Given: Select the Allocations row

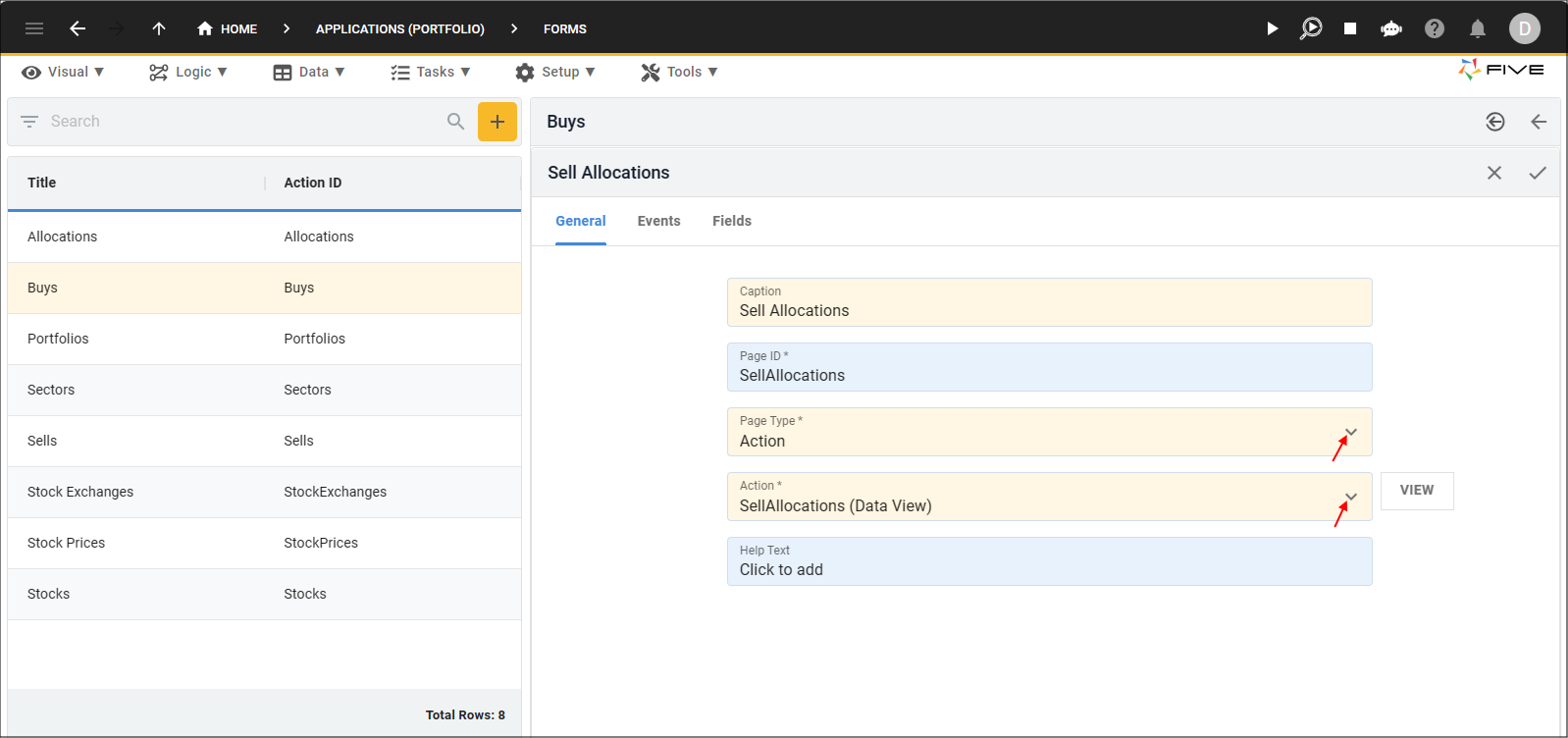Looking at the screenshot, I should coord(264,237).
